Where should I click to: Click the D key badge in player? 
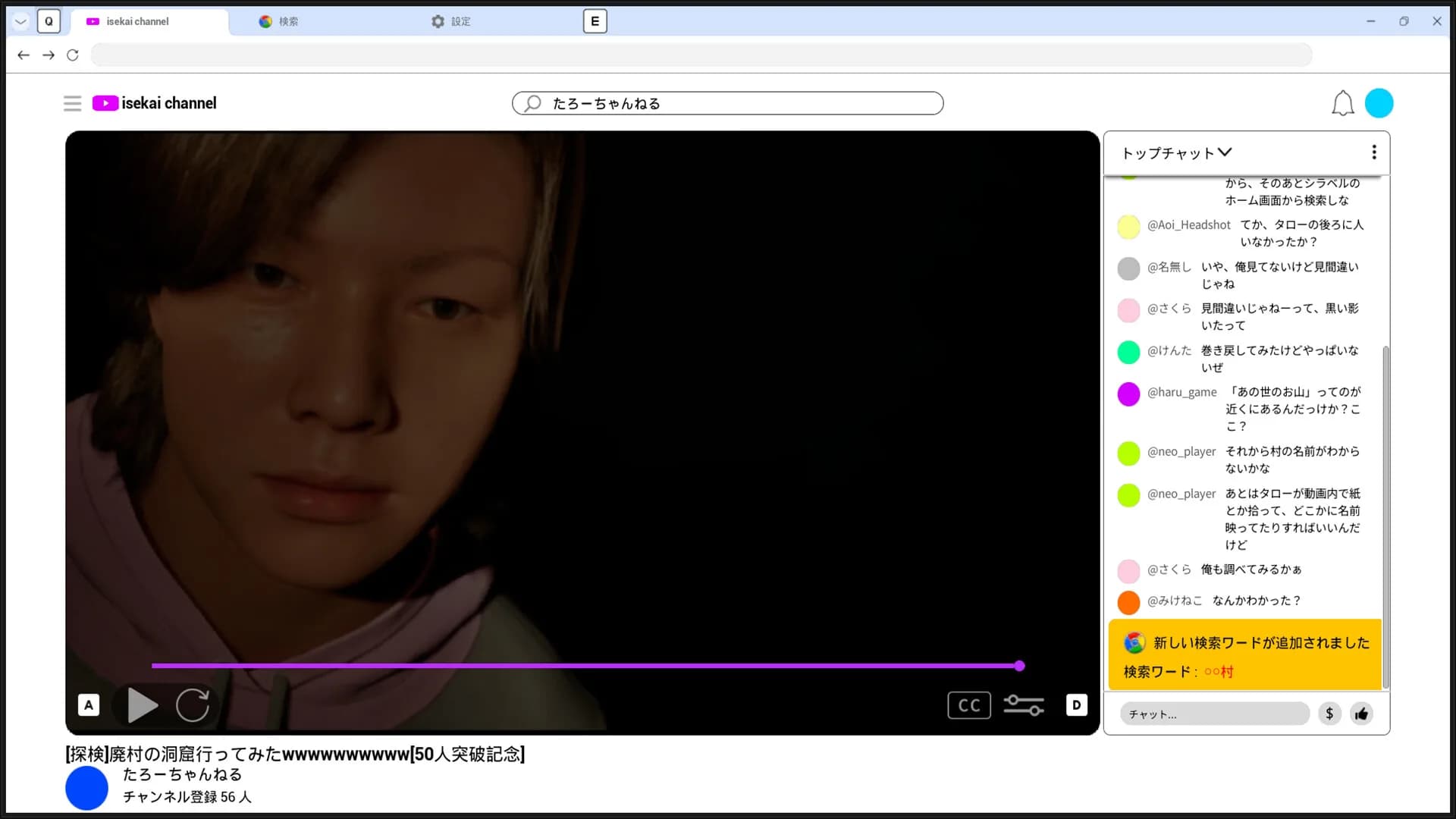click(1076, 705)
